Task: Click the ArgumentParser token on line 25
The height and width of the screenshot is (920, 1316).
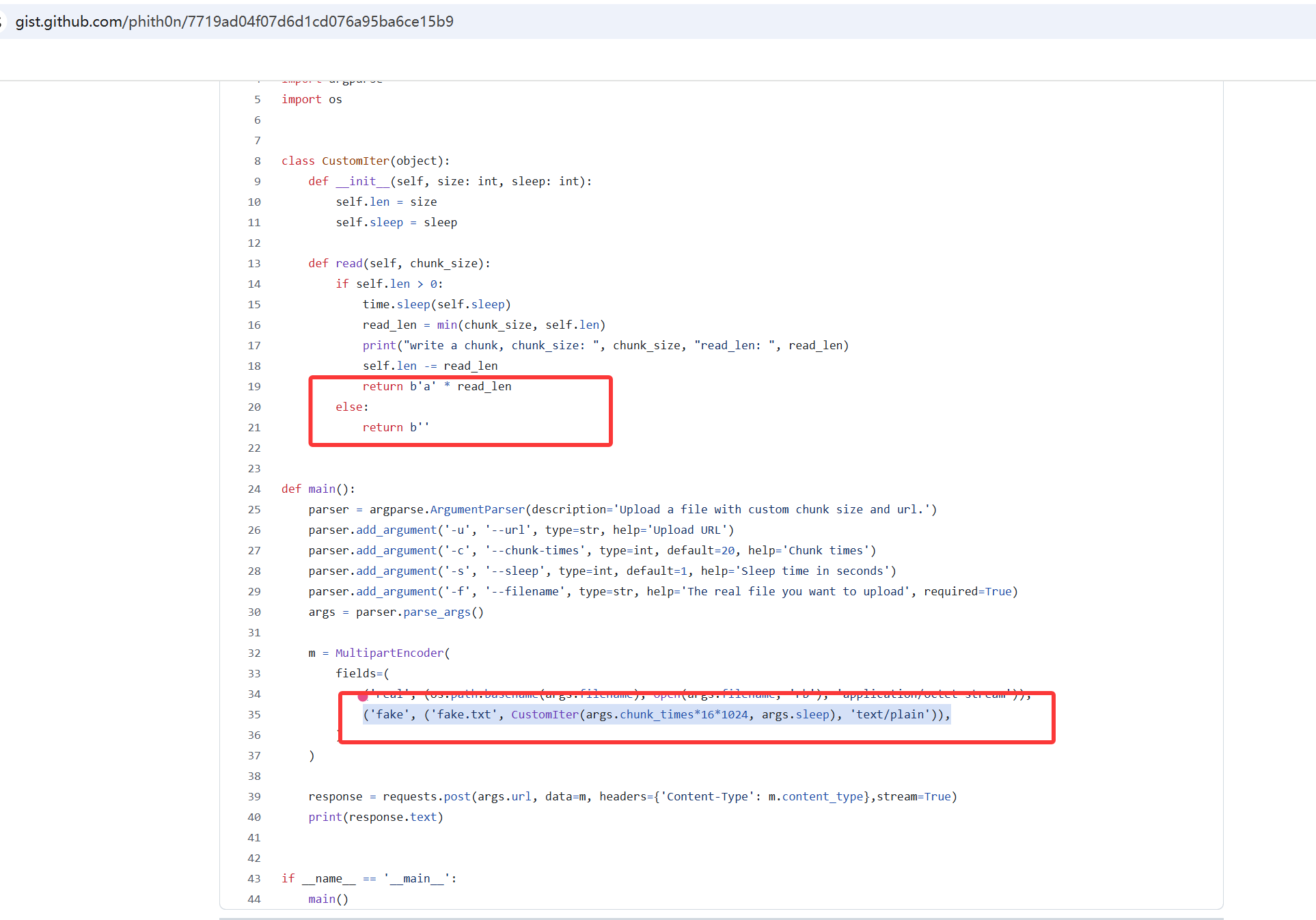Action: tap(477, 509)
